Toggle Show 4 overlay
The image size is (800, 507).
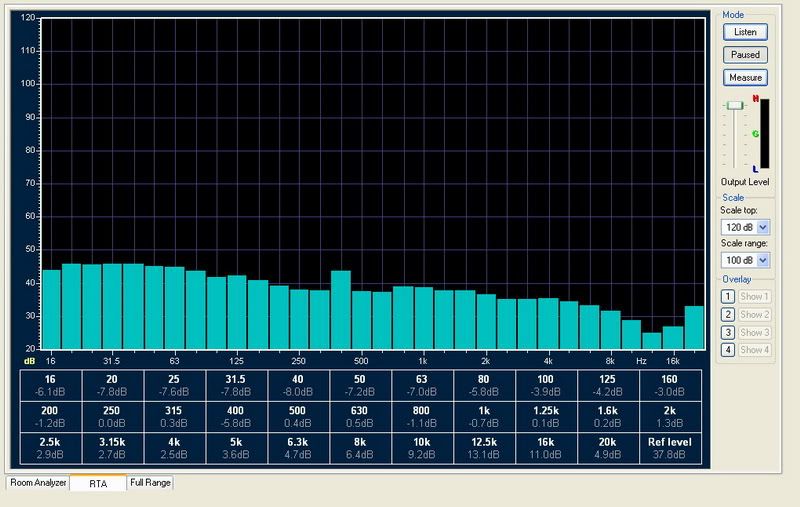[754, 350]
